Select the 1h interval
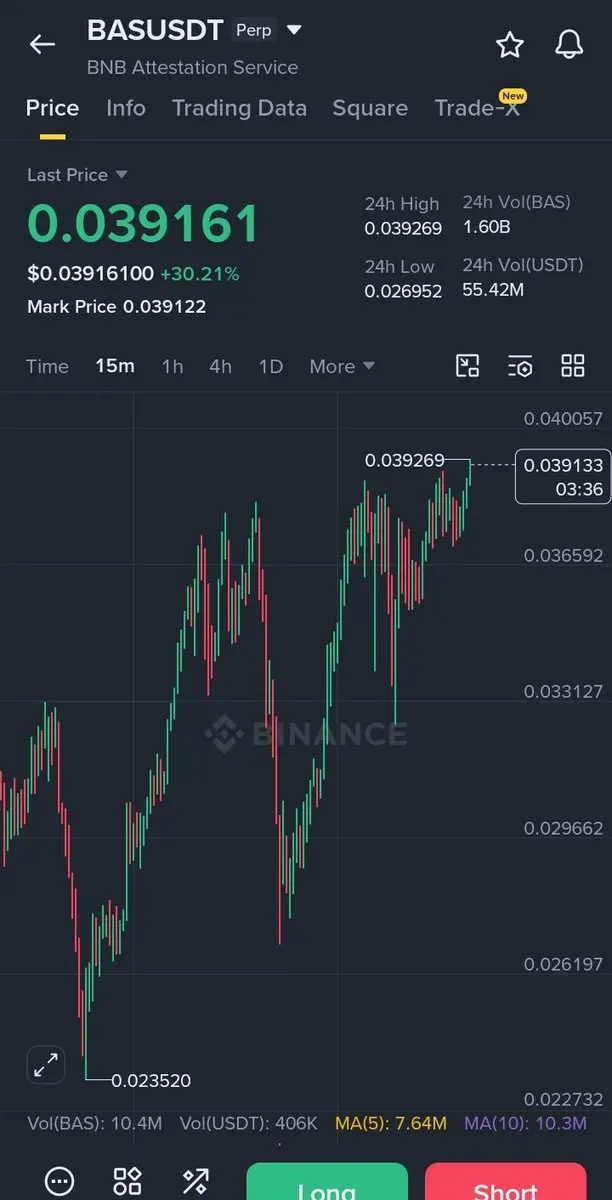612x1200 pixels. pos(172,366)
